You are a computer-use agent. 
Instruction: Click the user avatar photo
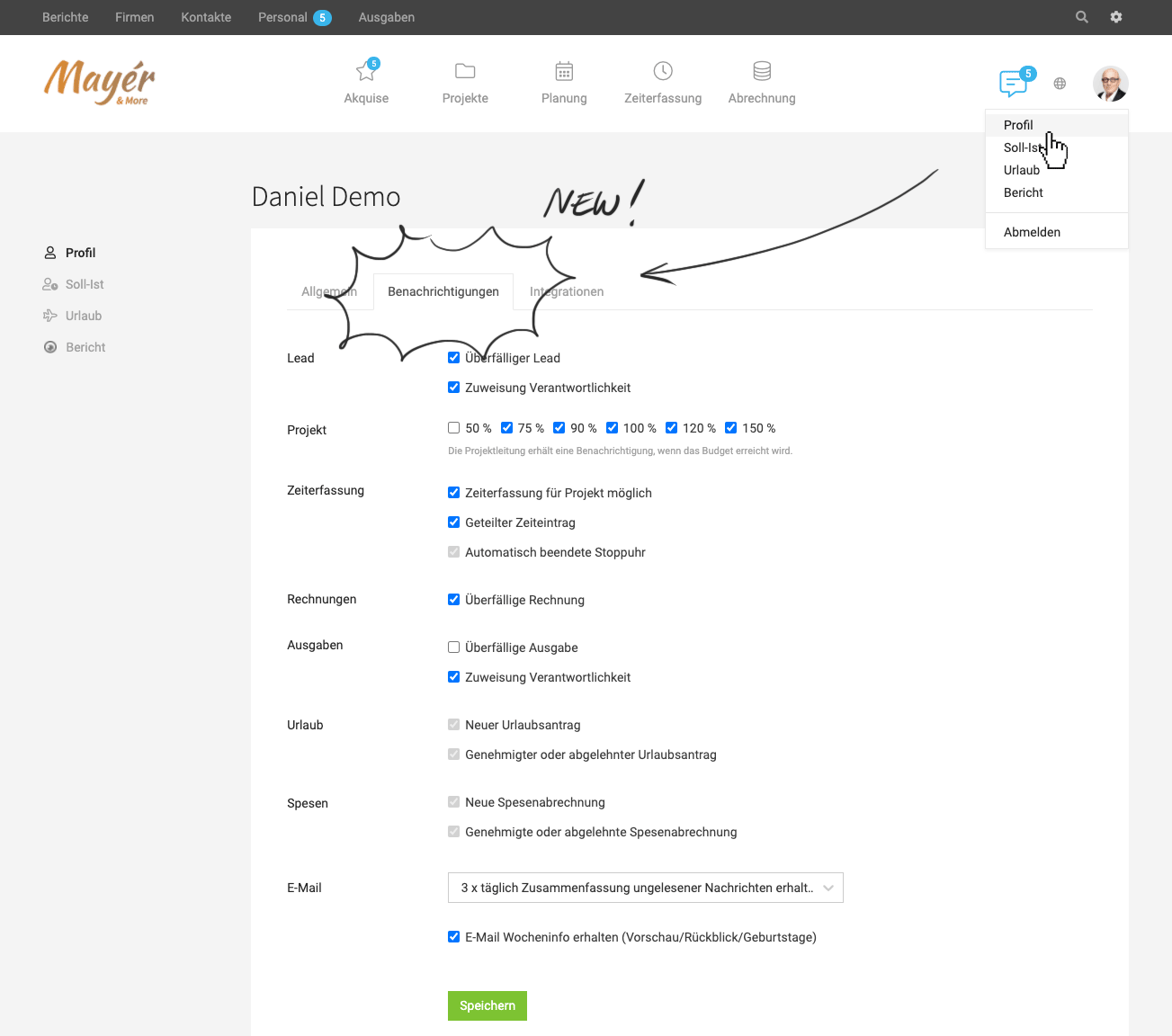1111,84
